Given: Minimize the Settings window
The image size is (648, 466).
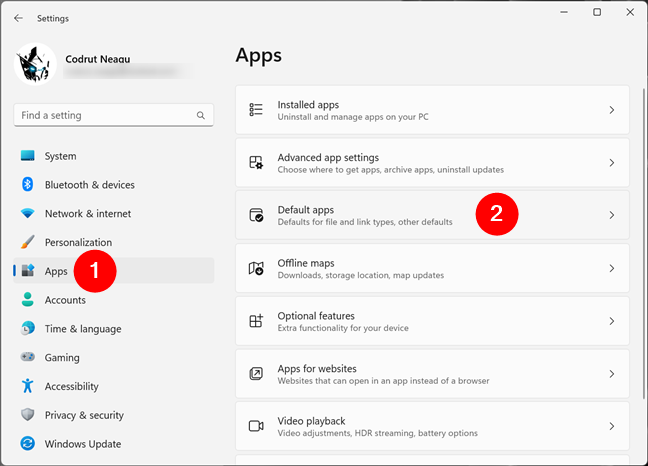Looking at the screenshot, I should 564,12.
